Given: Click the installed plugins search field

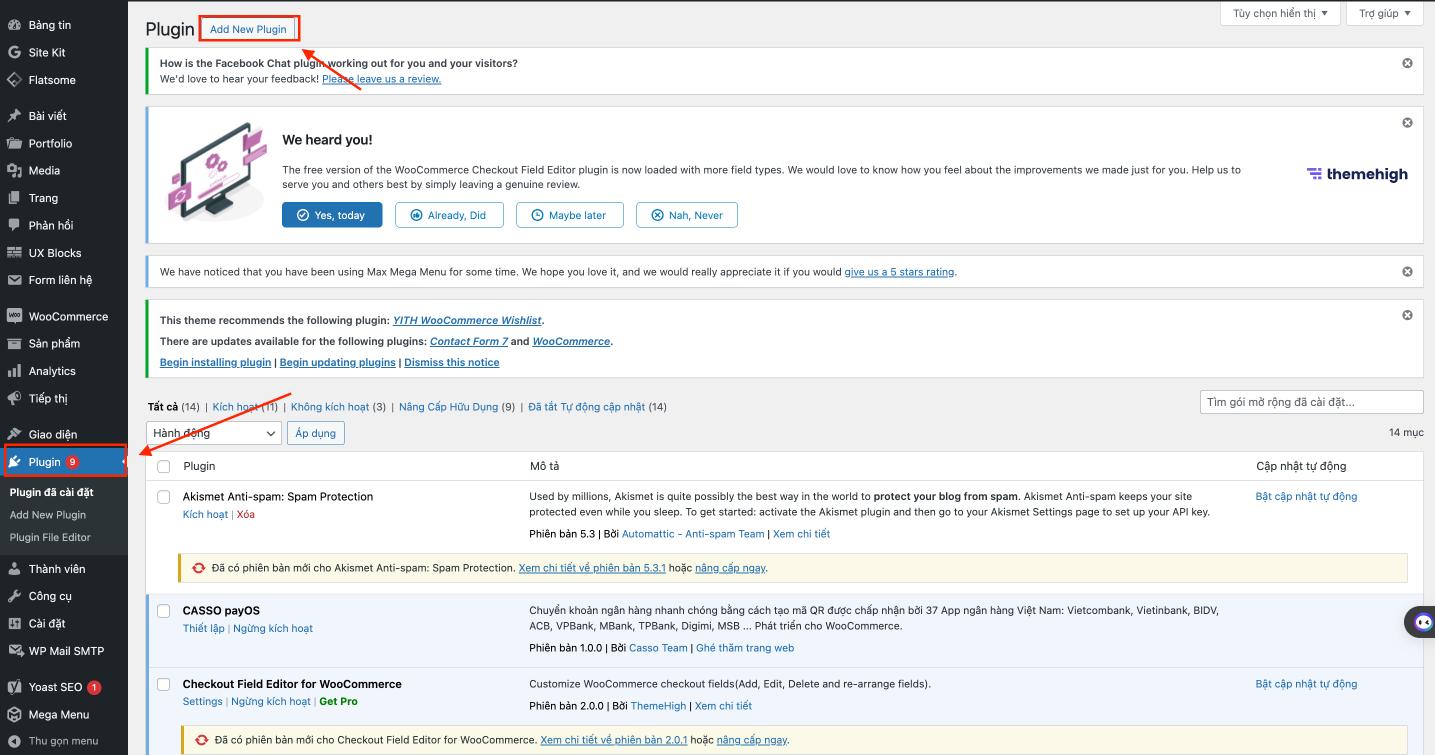Looking at the screenshot, I should pos(1311,402).
